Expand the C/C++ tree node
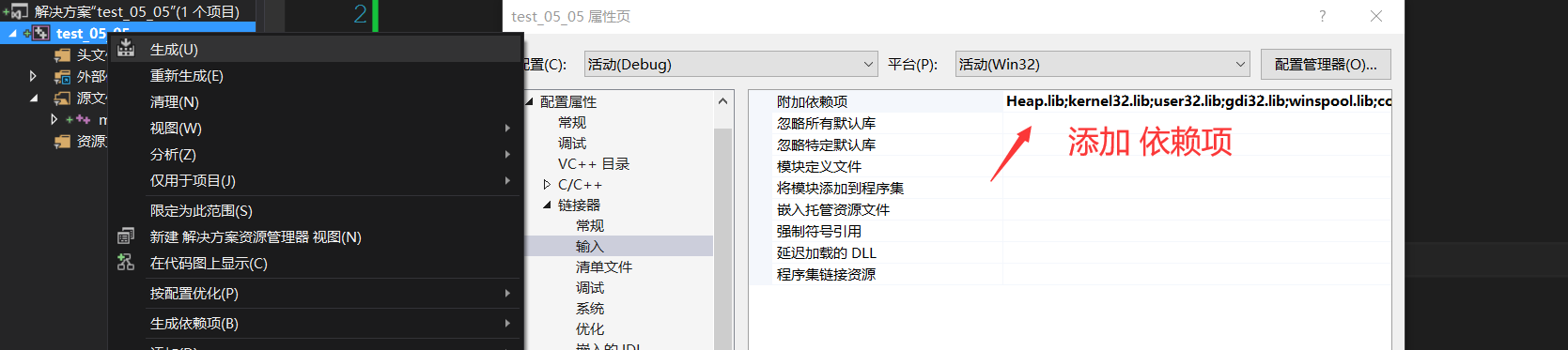The image size is (1568, 350). pos(547,184)
